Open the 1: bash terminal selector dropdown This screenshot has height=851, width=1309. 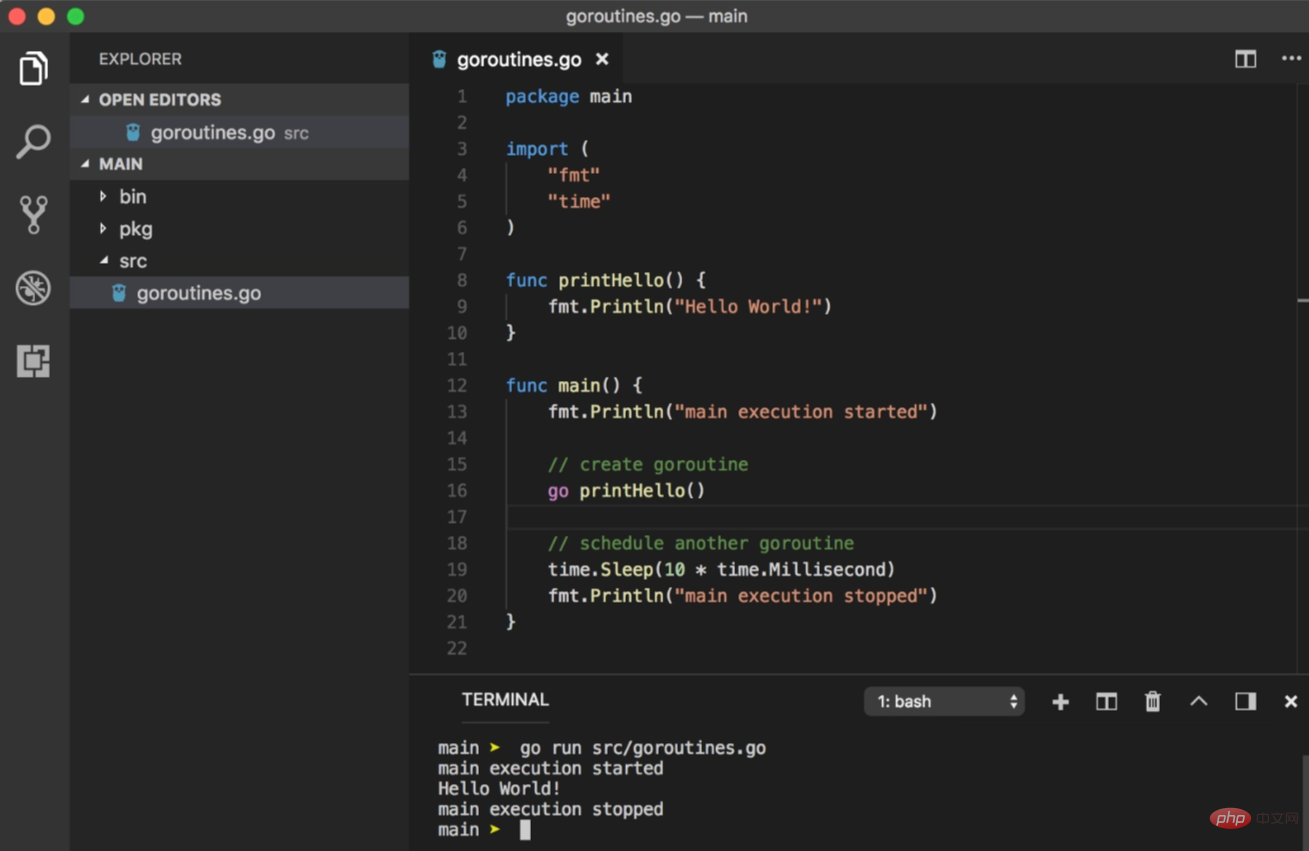[x=944, y=702]
